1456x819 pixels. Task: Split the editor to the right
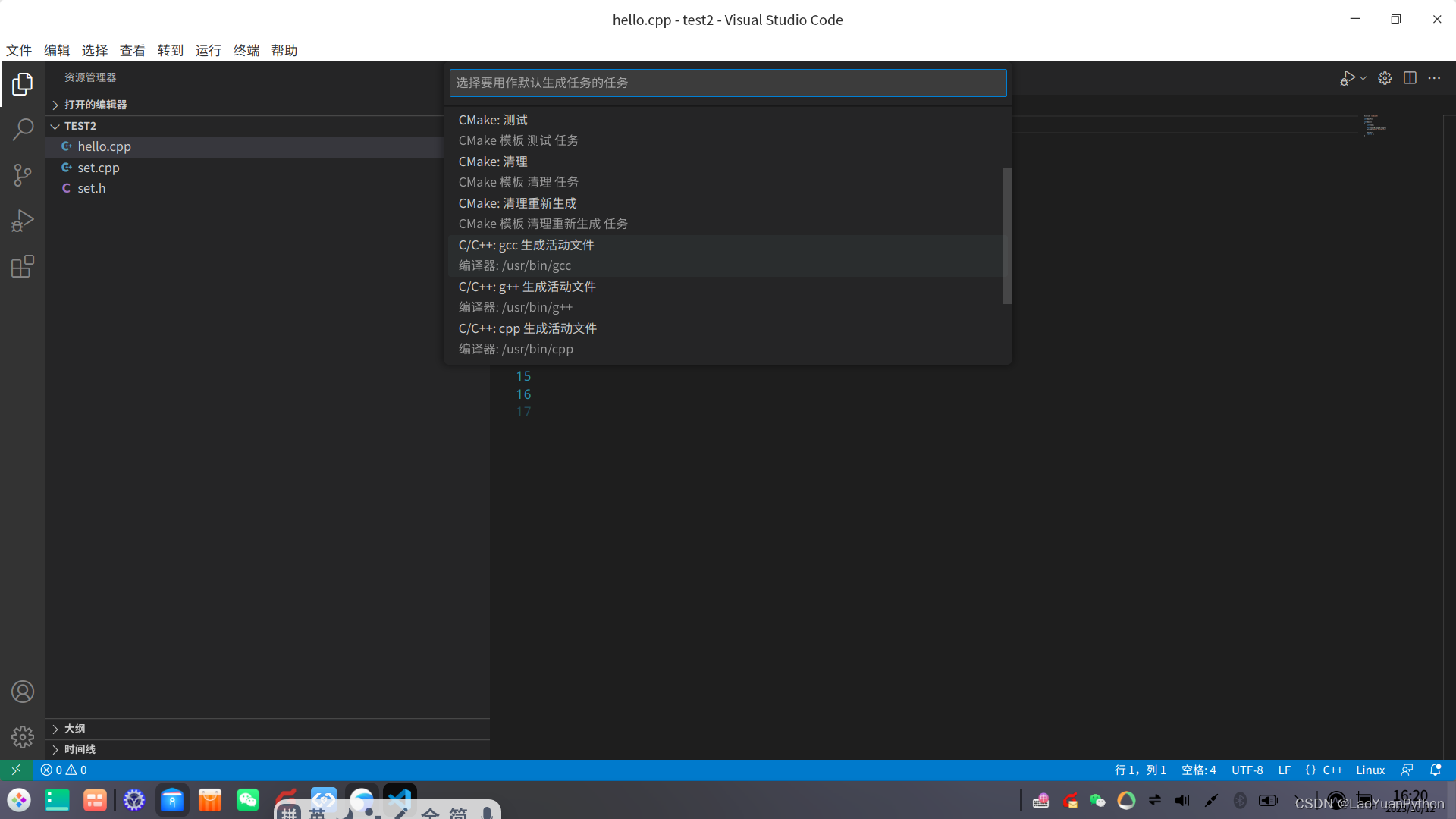[x=1410, y=78]
